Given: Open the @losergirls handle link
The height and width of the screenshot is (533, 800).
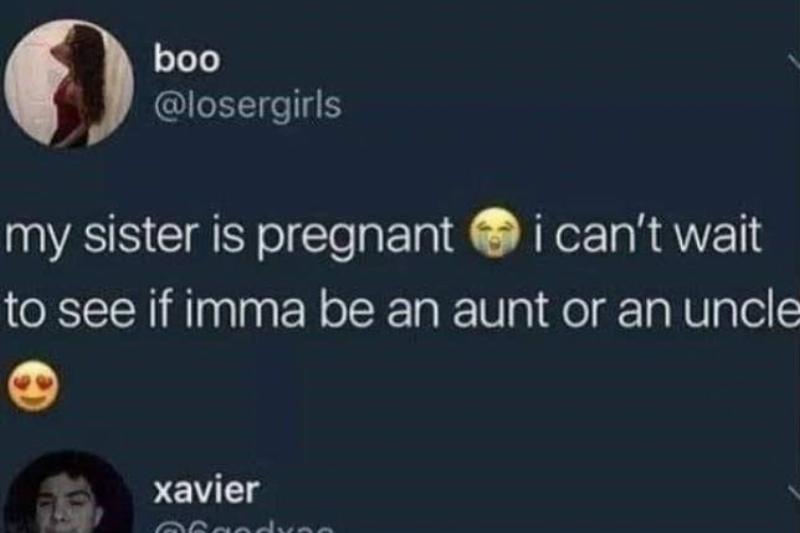Looking at the screenshot, I should 248,106.
